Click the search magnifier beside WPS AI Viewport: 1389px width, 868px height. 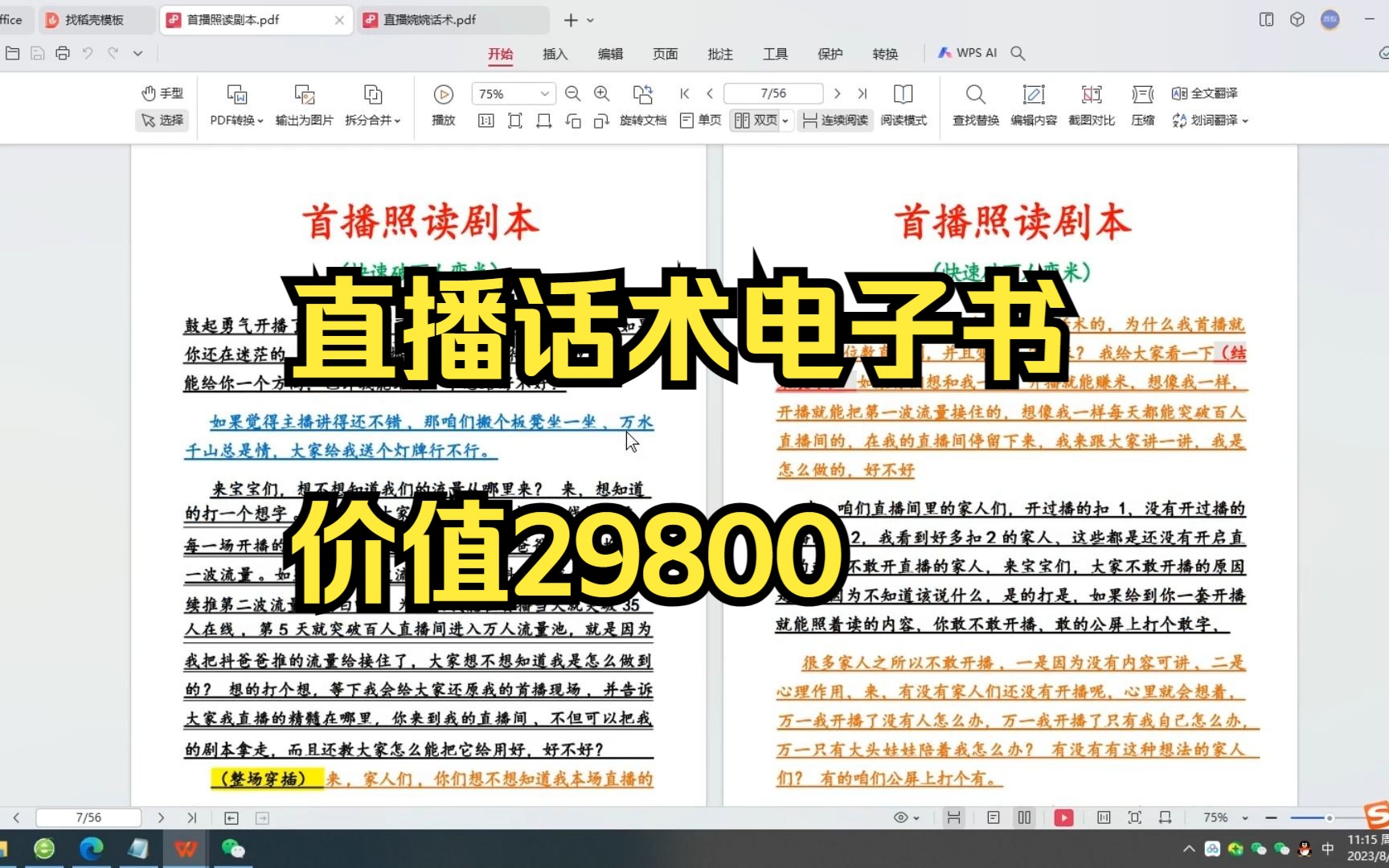coord(1018,53)
